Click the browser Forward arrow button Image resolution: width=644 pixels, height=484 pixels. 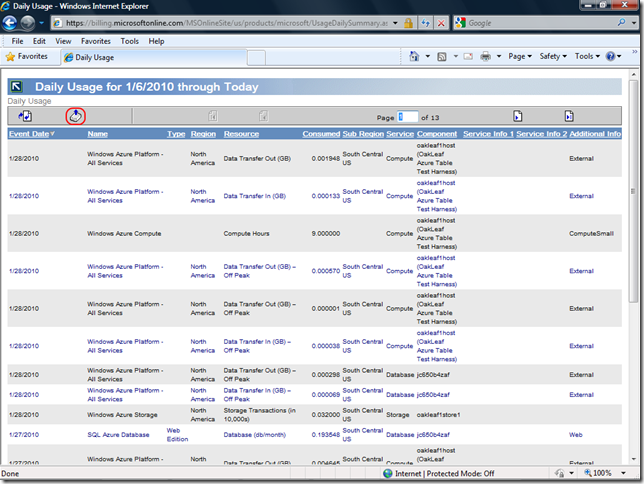tap(28, 23)
